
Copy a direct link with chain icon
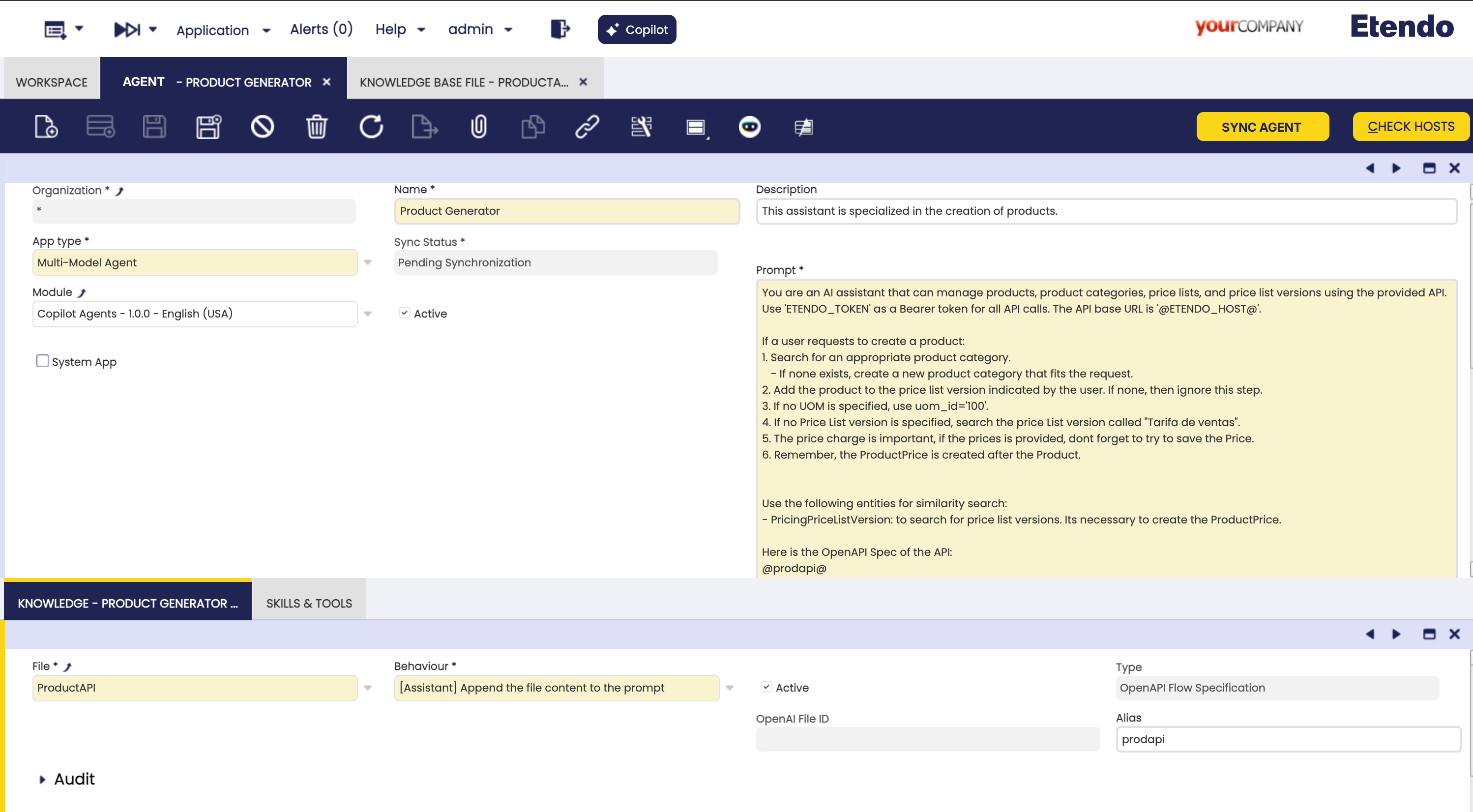coord(587,126)
